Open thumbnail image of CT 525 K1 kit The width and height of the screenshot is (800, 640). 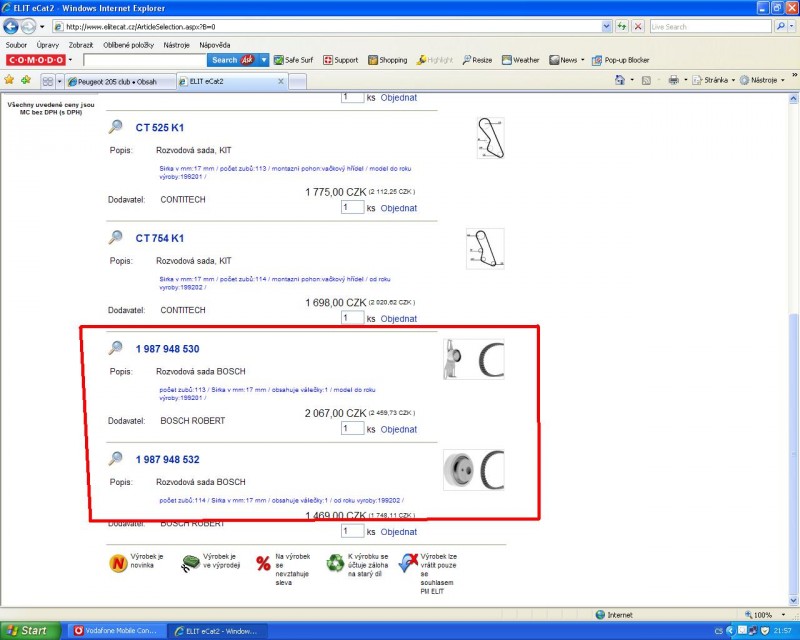(490, 138)
